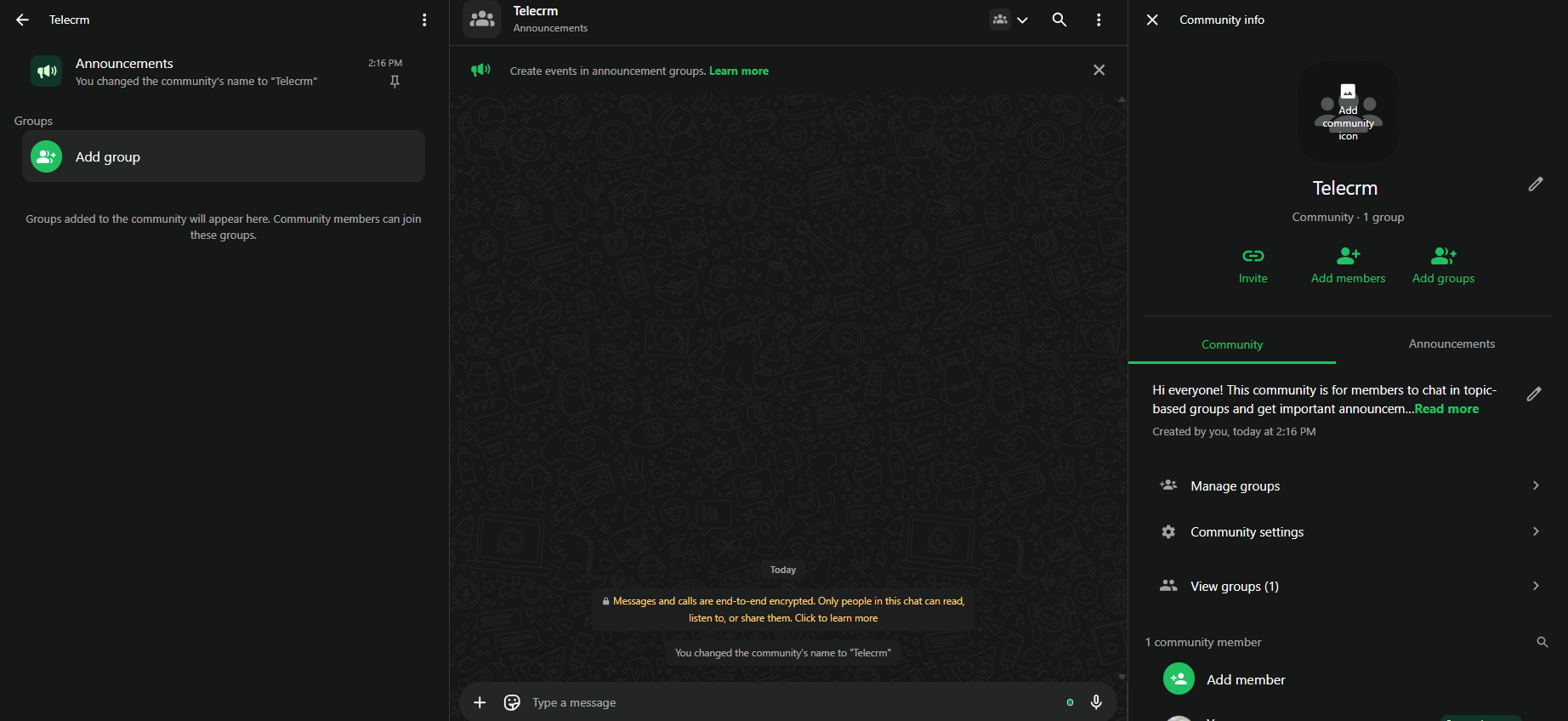1568x721 pixels.
Task: Edit the Telecrm community name
Action: coord(1536,185)
